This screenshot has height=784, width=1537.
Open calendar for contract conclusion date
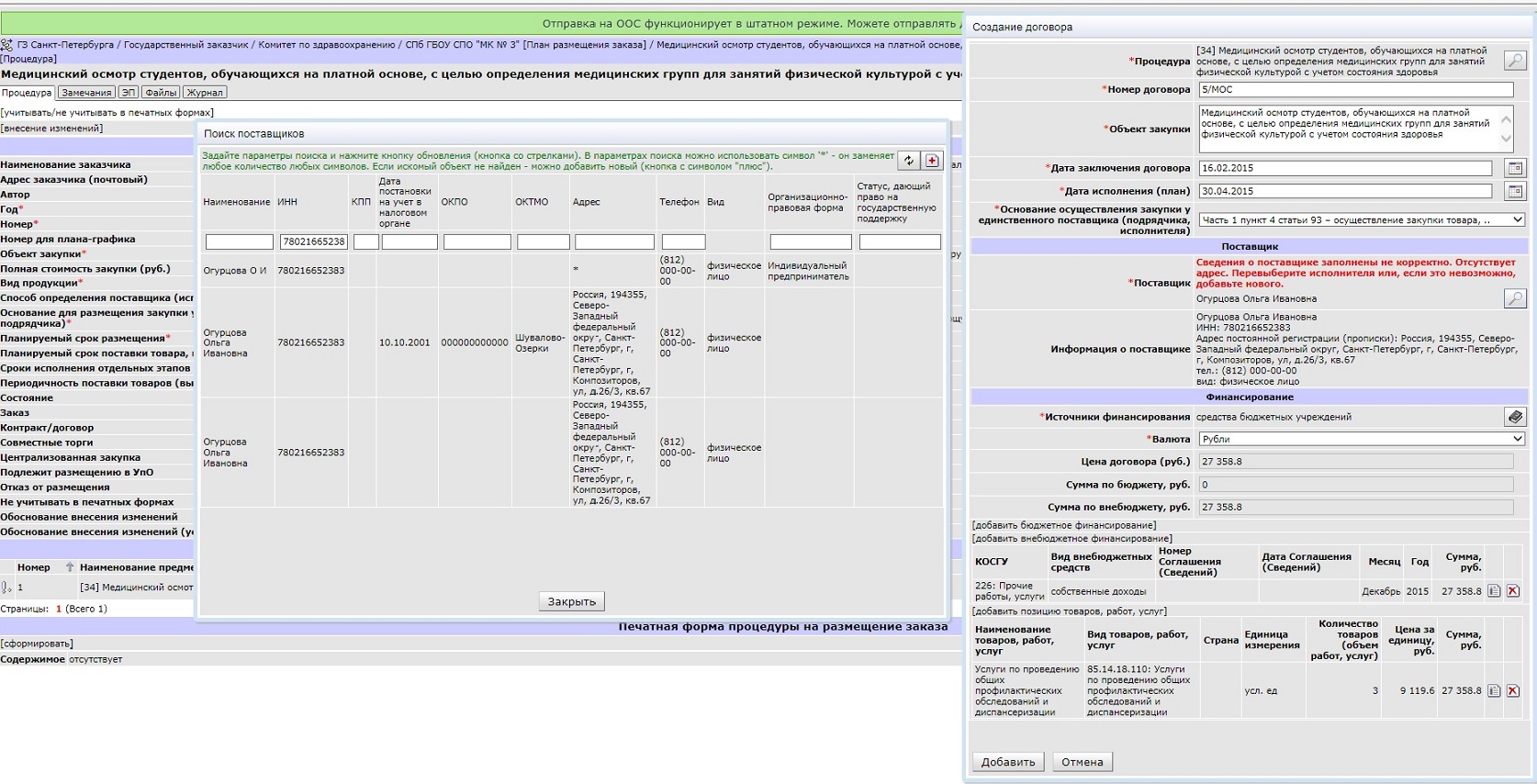(1515, 168)
